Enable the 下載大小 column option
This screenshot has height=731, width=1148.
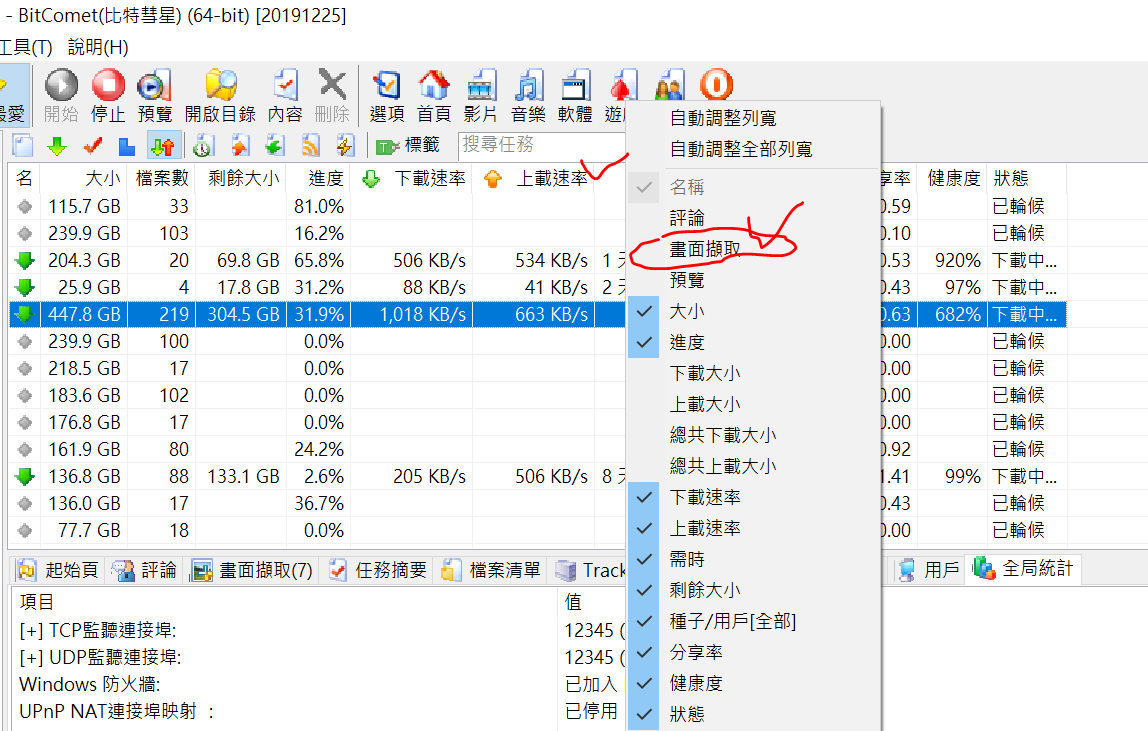pos(754,374)
